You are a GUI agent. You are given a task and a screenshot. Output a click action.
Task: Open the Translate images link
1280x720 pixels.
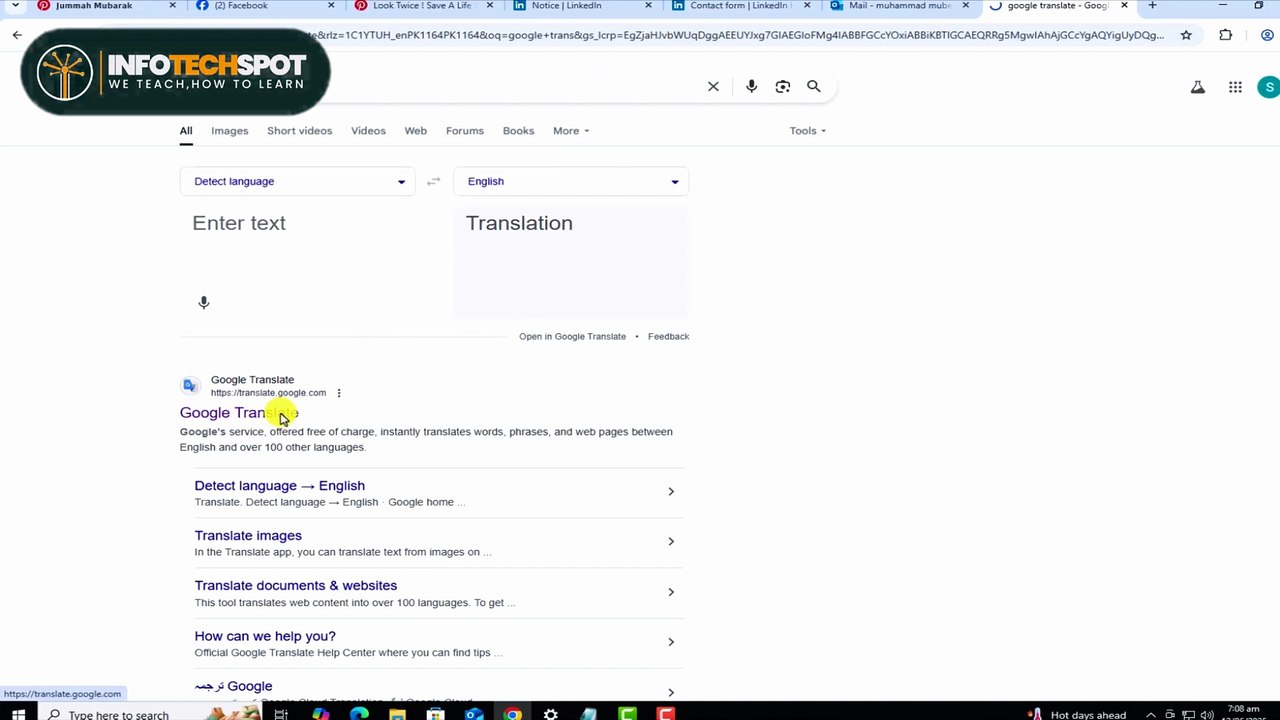tap(248, 536)
